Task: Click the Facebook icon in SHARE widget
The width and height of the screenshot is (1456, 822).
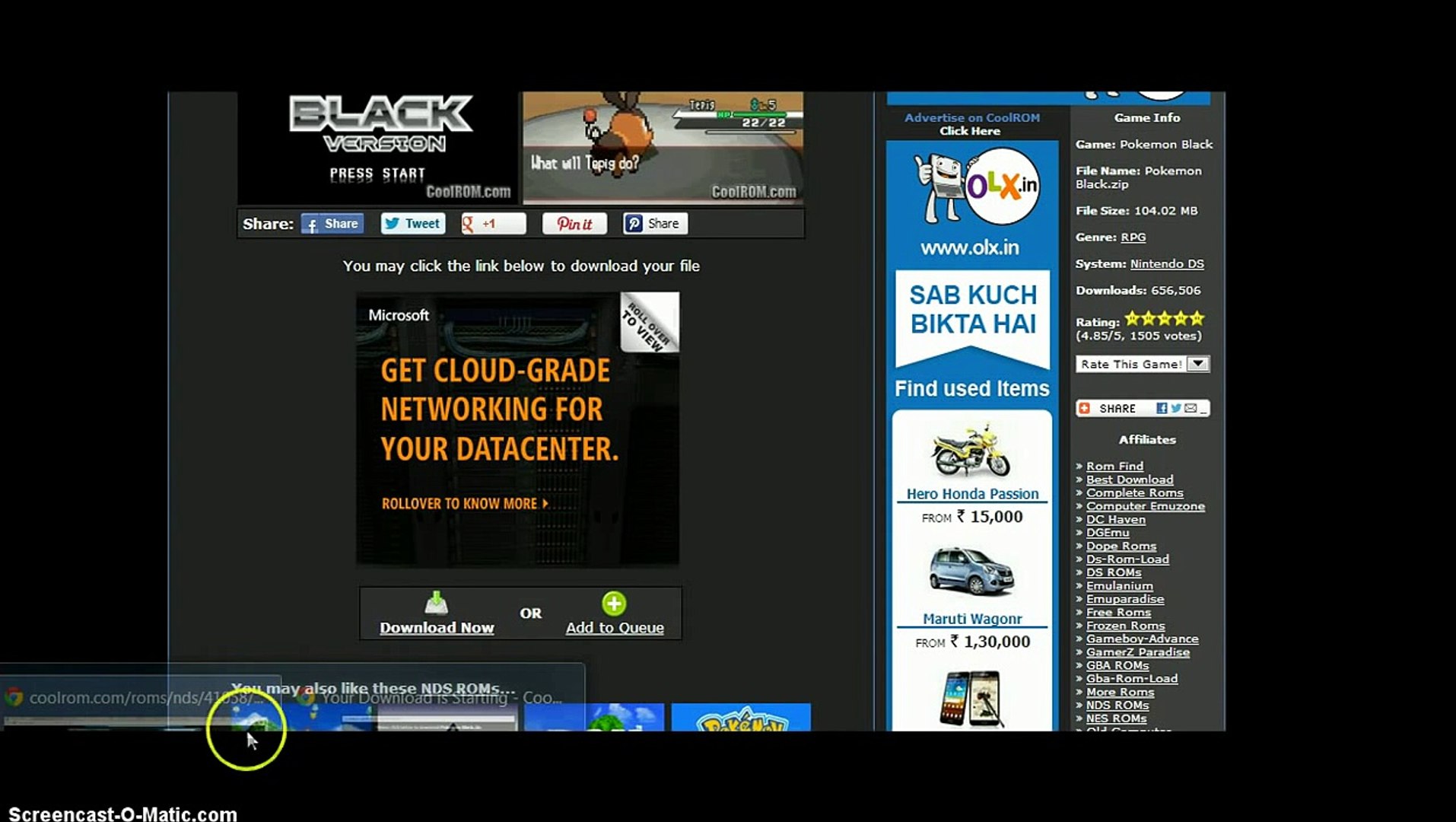Action: [x=1162, y=409]
